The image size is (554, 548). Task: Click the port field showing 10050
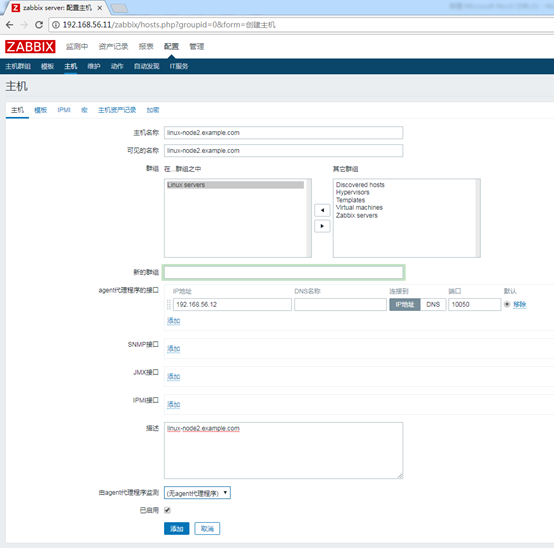[x=475, y=305]
